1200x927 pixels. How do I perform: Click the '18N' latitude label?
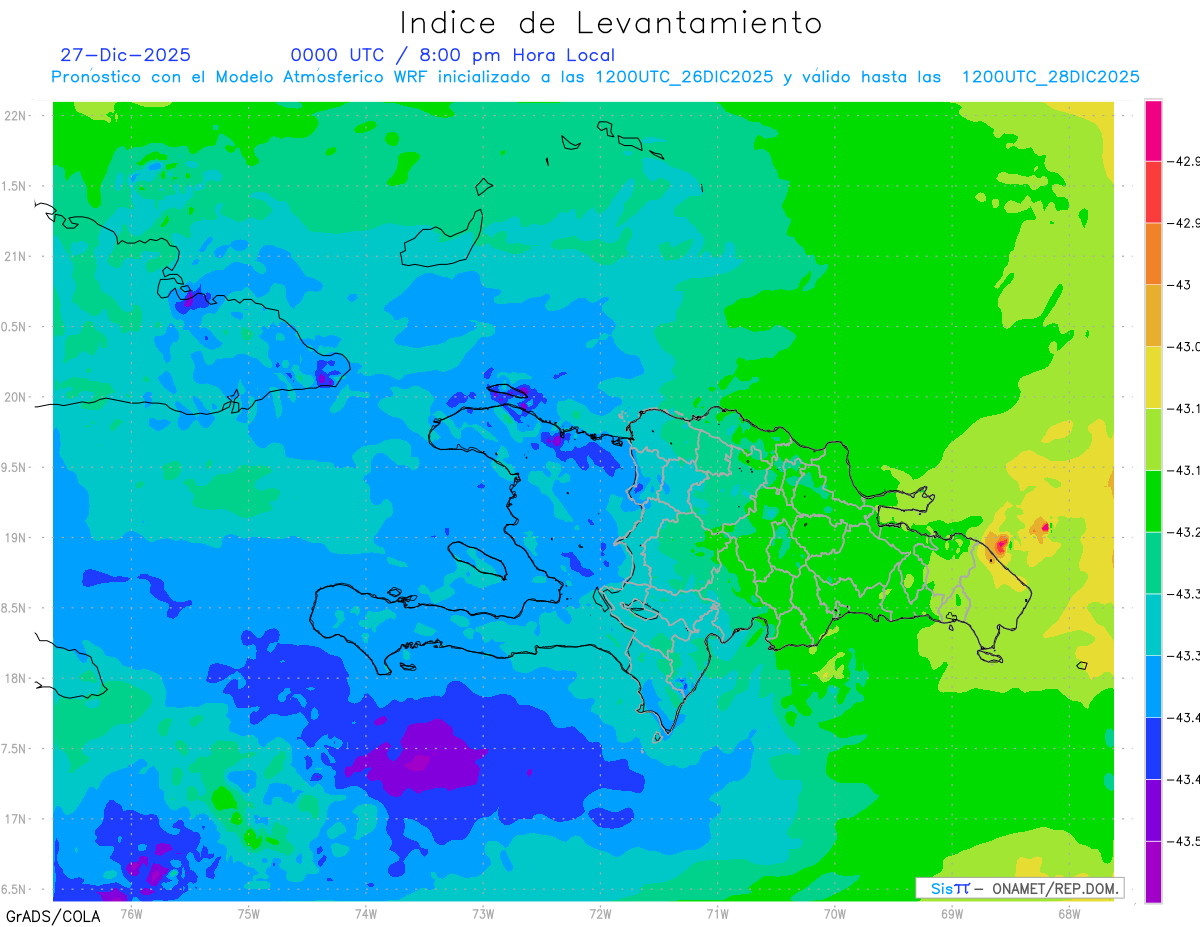(16, 678)
